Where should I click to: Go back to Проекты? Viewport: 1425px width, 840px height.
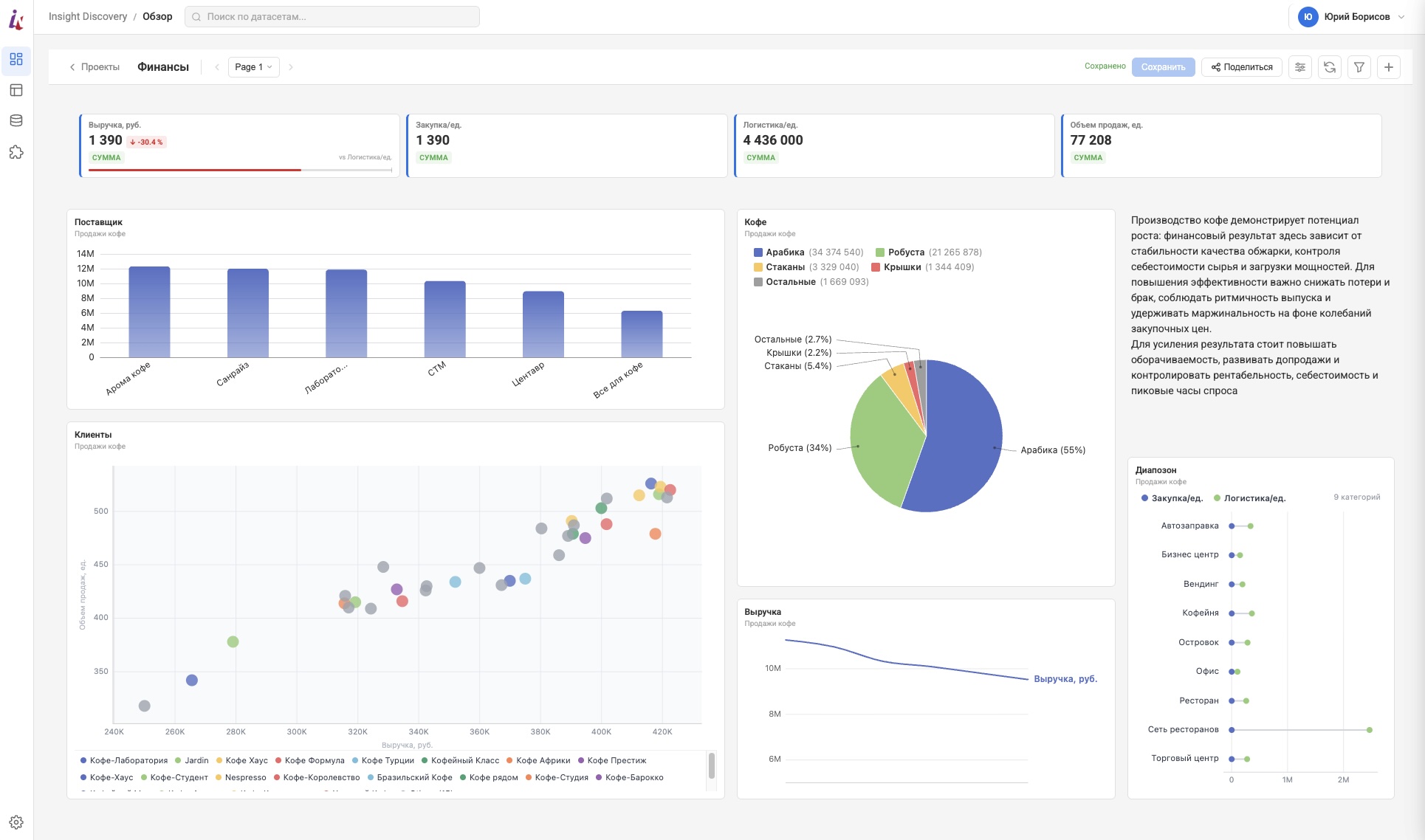95,67
